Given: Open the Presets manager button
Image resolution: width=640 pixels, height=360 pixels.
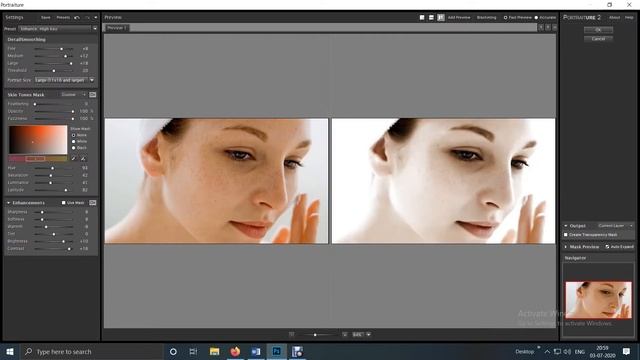Looking at the screenshot, I should click(x=63, y=18).
